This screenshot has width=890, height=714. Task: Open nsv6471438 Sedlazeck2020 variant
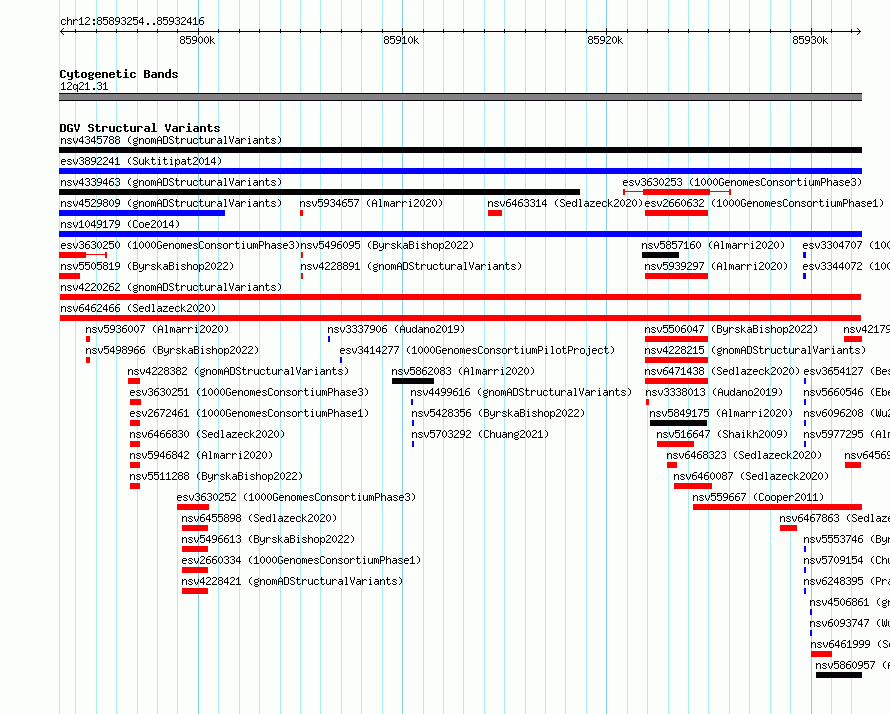pyautogui.click(x=722, y=371)
